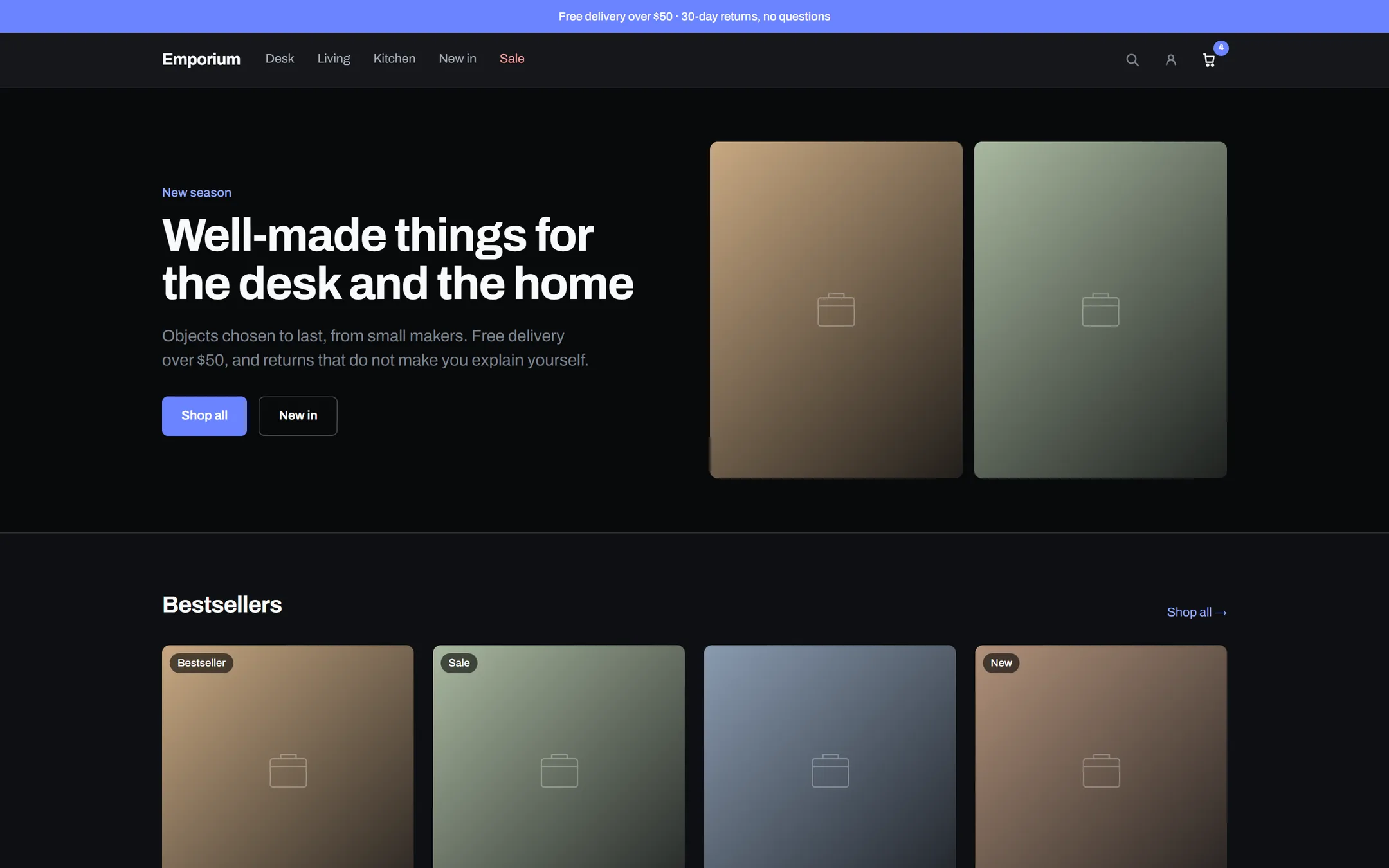The image size is (1389, 868).
Task: Open the green hero product image
Action: coord(1100,310)
